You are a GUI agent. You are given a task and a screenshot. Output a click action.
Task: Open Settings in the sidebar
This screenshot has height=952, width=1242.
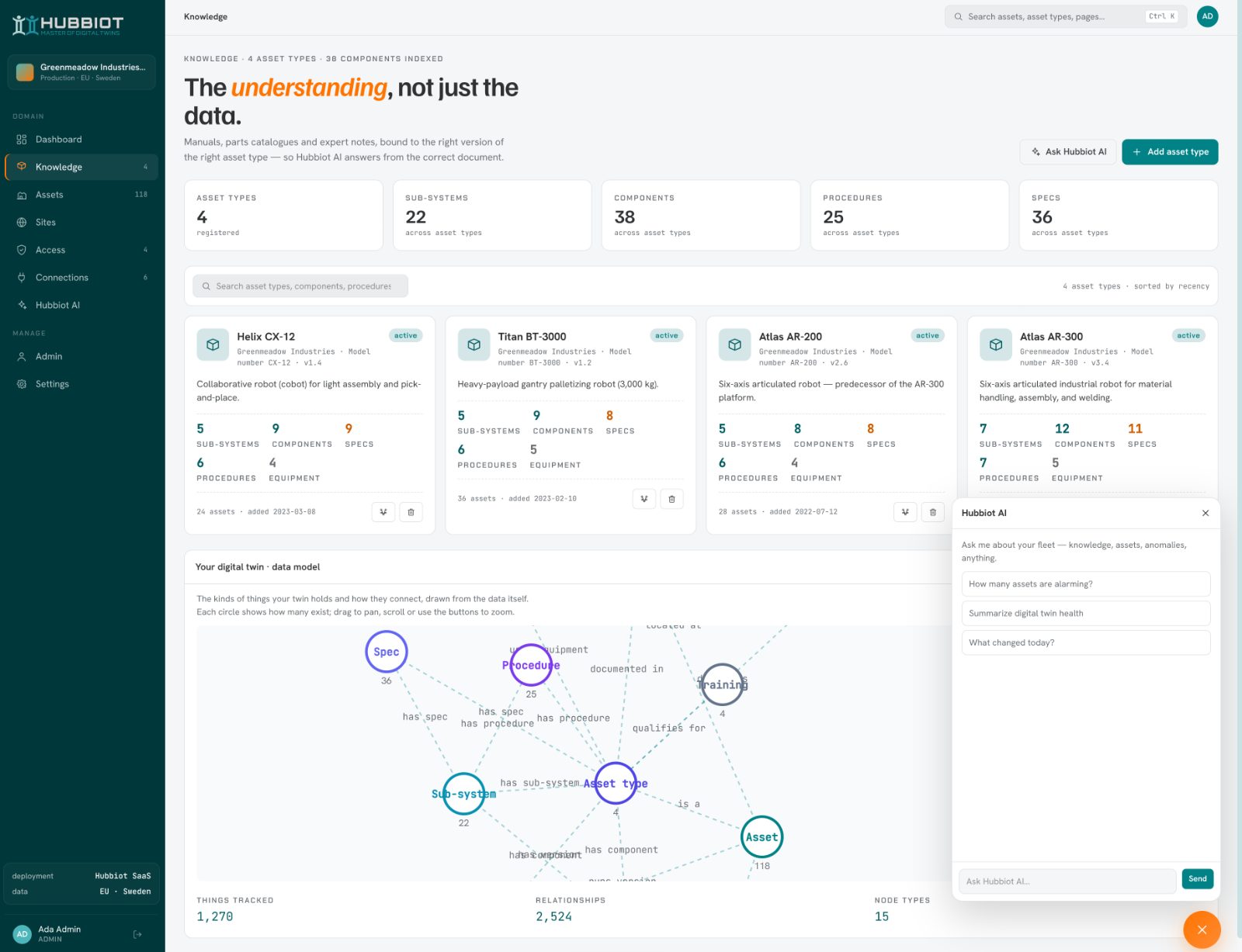[x=82, y=384]
